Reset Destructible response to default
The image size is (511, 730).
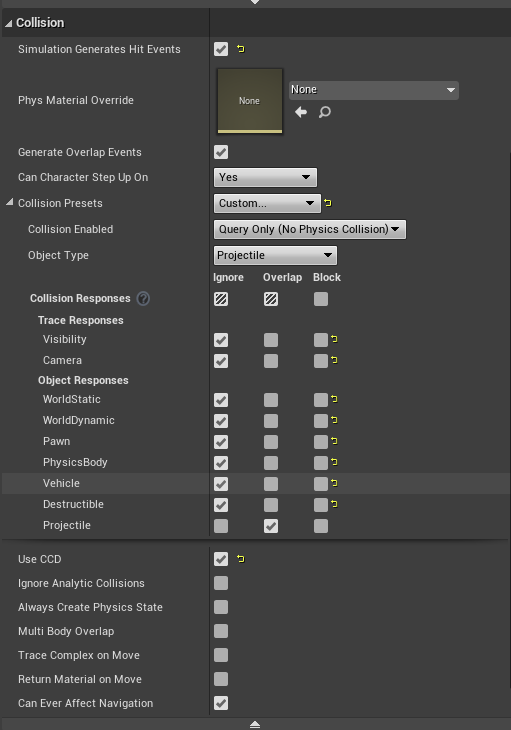point(334,504)
